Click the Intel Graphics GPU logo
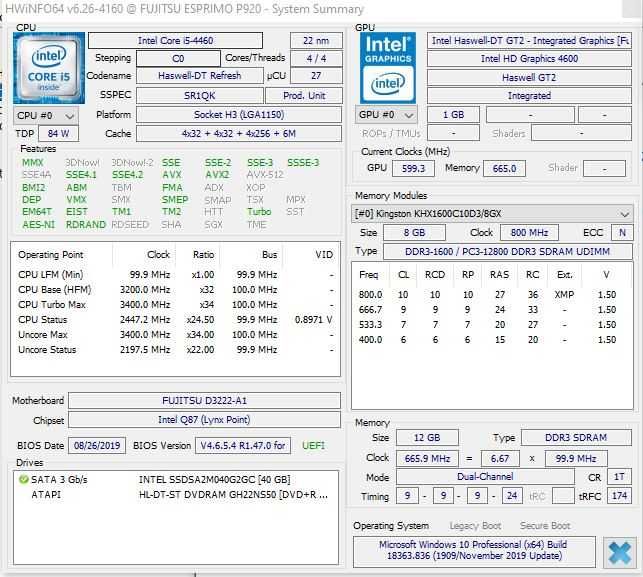 point(388,68)
